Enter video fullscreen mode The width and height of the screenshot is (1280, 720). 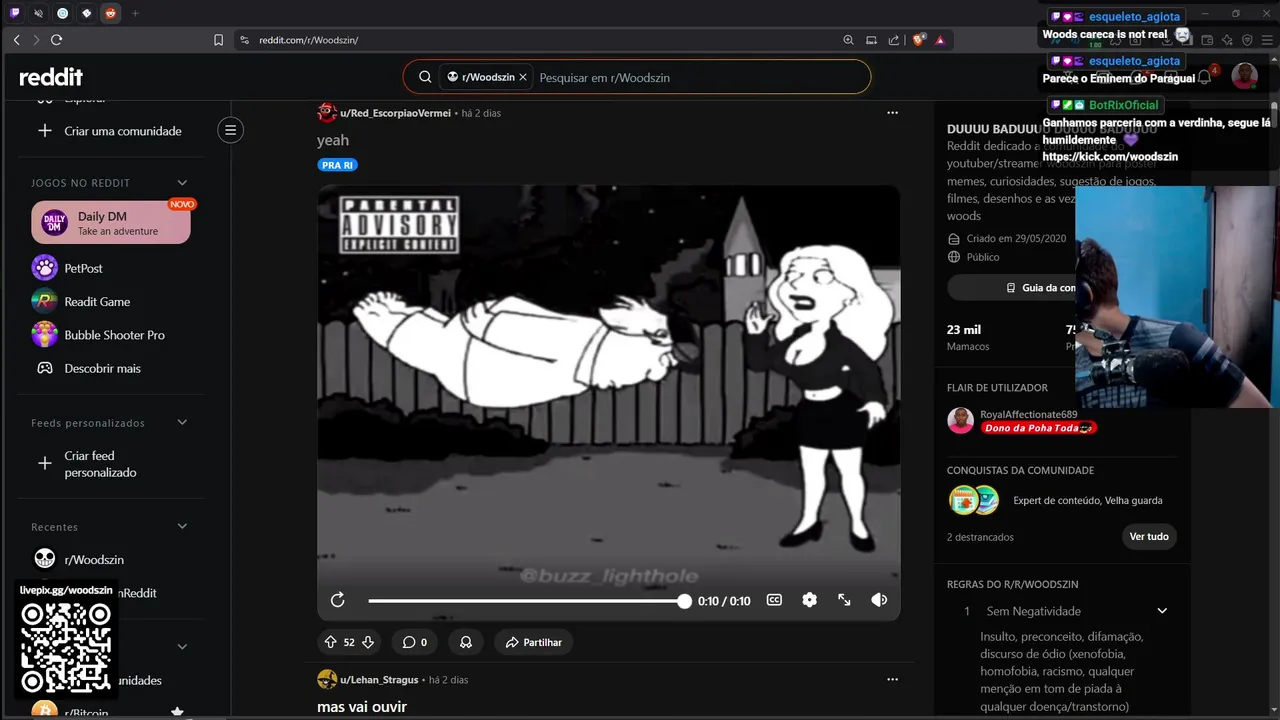[x=844, y=600]
